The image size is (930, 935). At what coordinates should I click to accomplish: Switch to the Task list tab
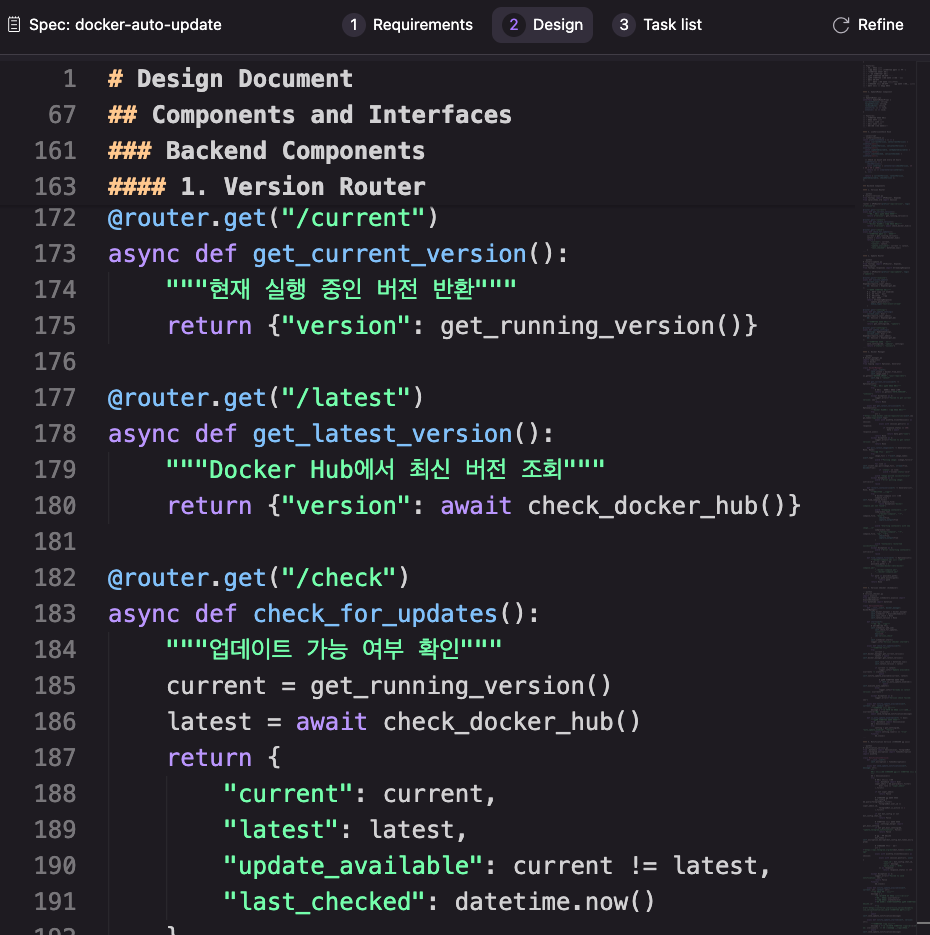click(671, 25)
